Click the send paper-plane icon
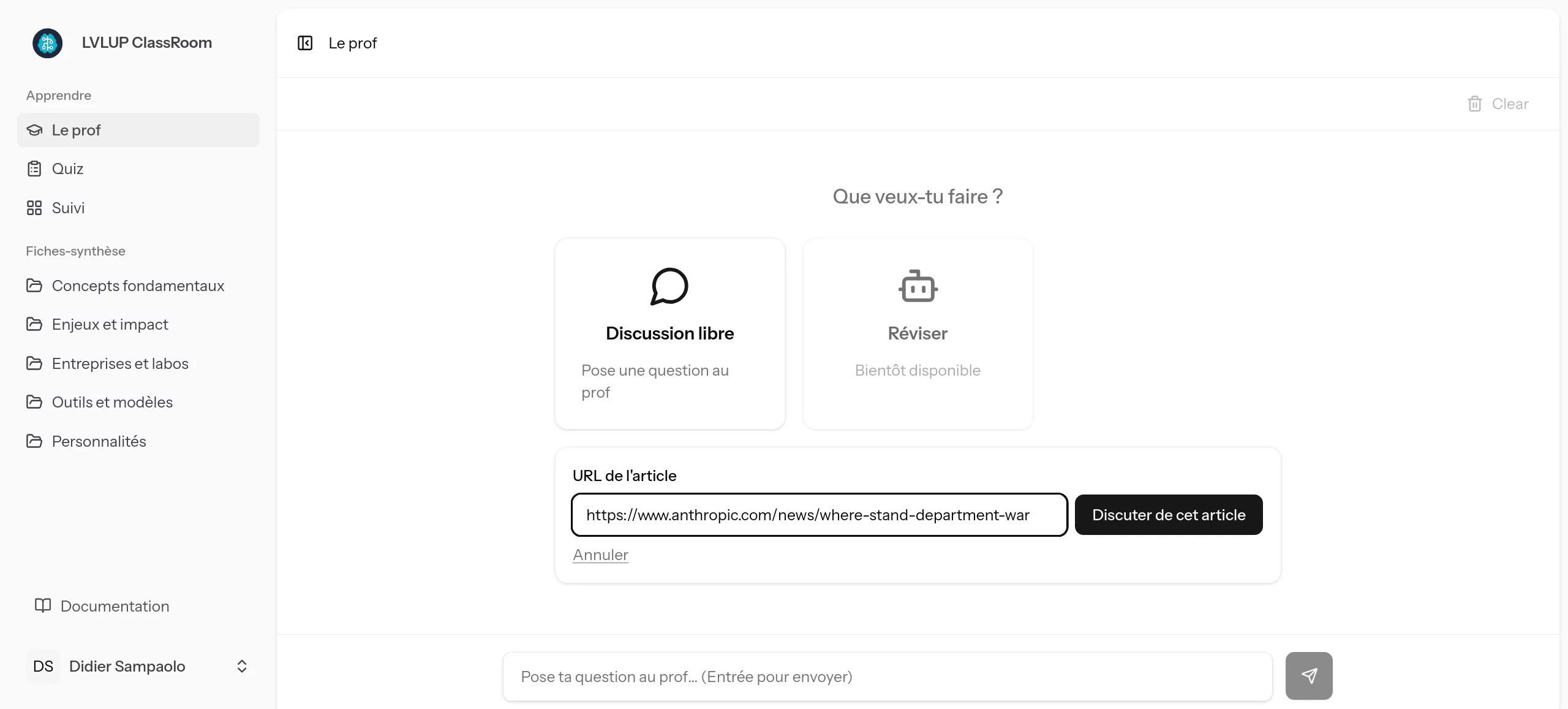1568x709 pixels. pos(1309,676)
